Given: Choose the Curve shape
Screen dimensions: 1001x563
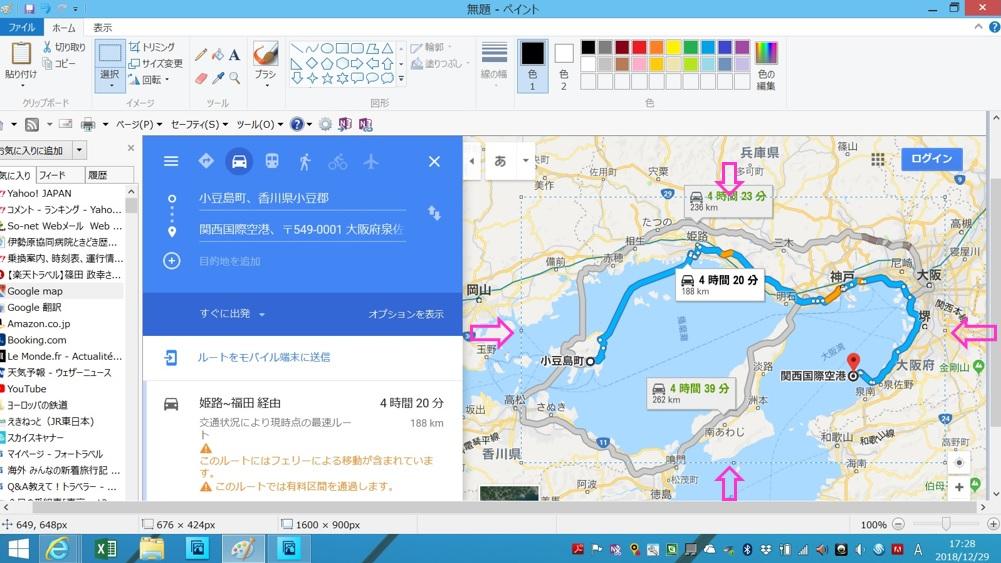Looking at the screenshot, I should coord(312,49).
